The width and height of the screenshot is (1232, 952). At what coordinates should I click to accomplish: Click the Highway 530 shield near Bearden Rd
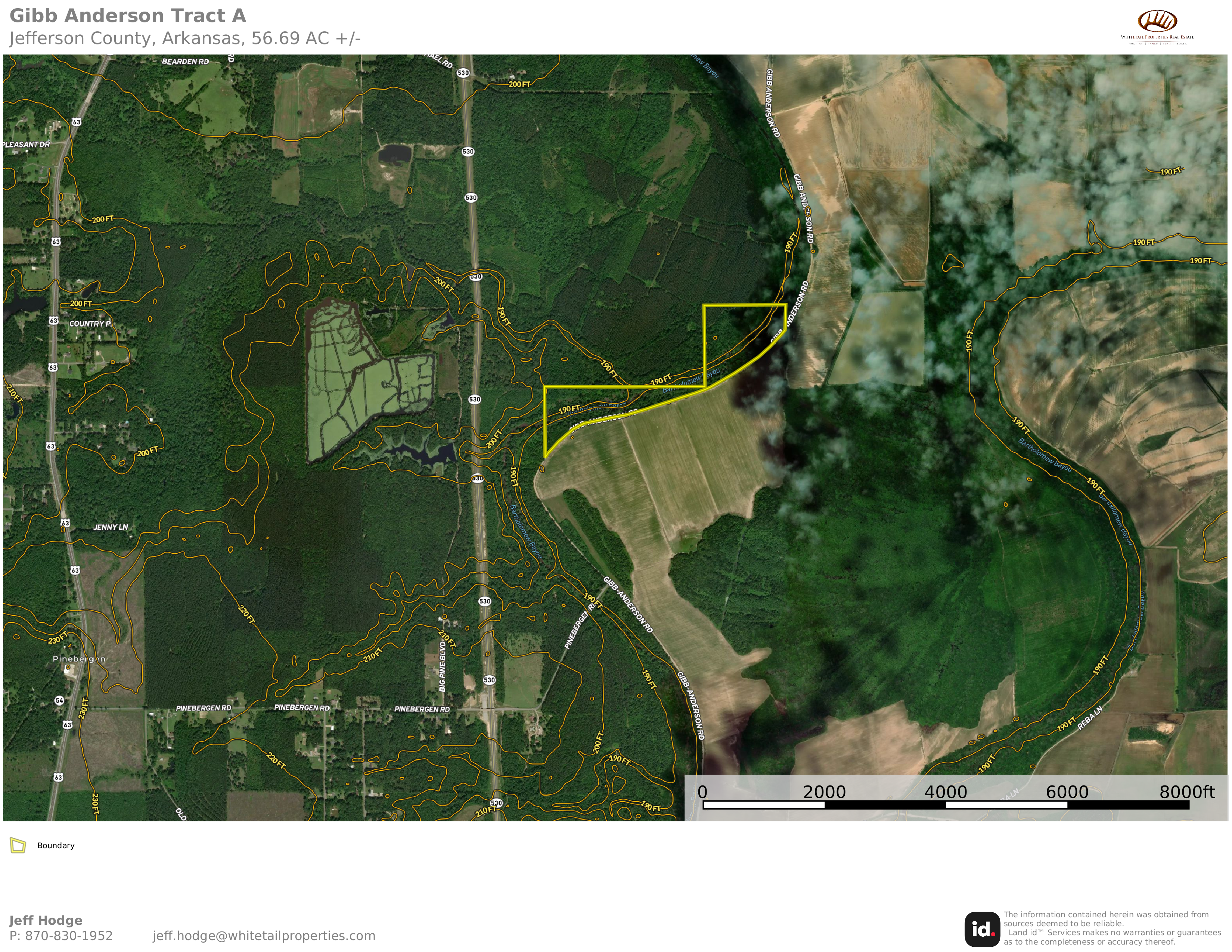[463, 73]
